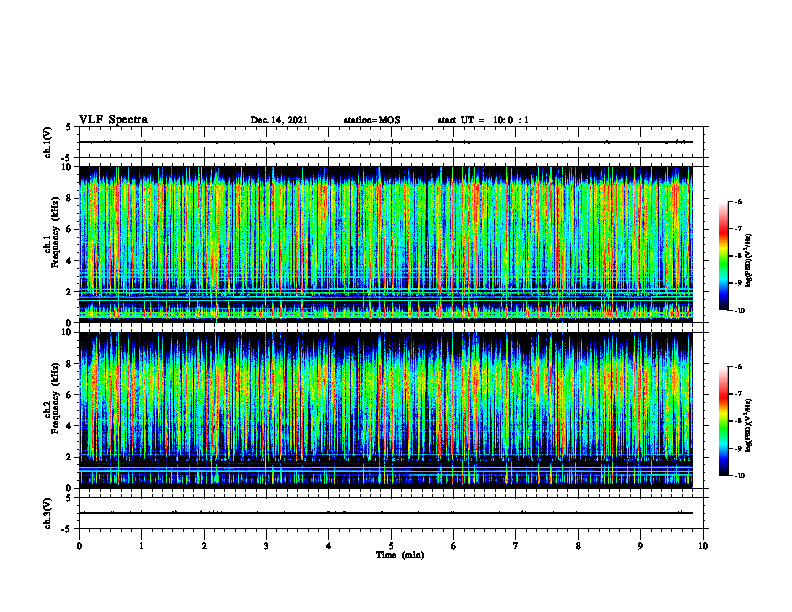Click the time axis tick label "7"
The image size is (792, 612).
tap(516, 546)
